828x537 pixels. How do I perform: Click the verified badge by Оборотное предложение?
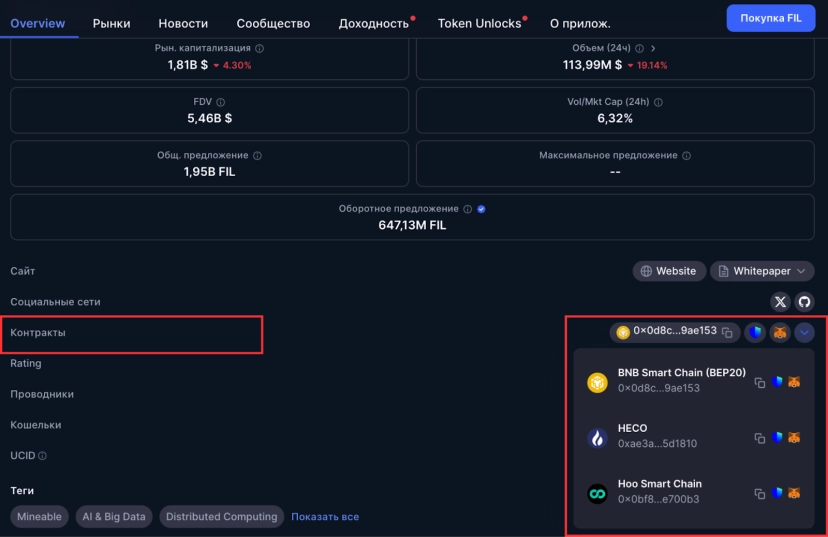[481, 209]
